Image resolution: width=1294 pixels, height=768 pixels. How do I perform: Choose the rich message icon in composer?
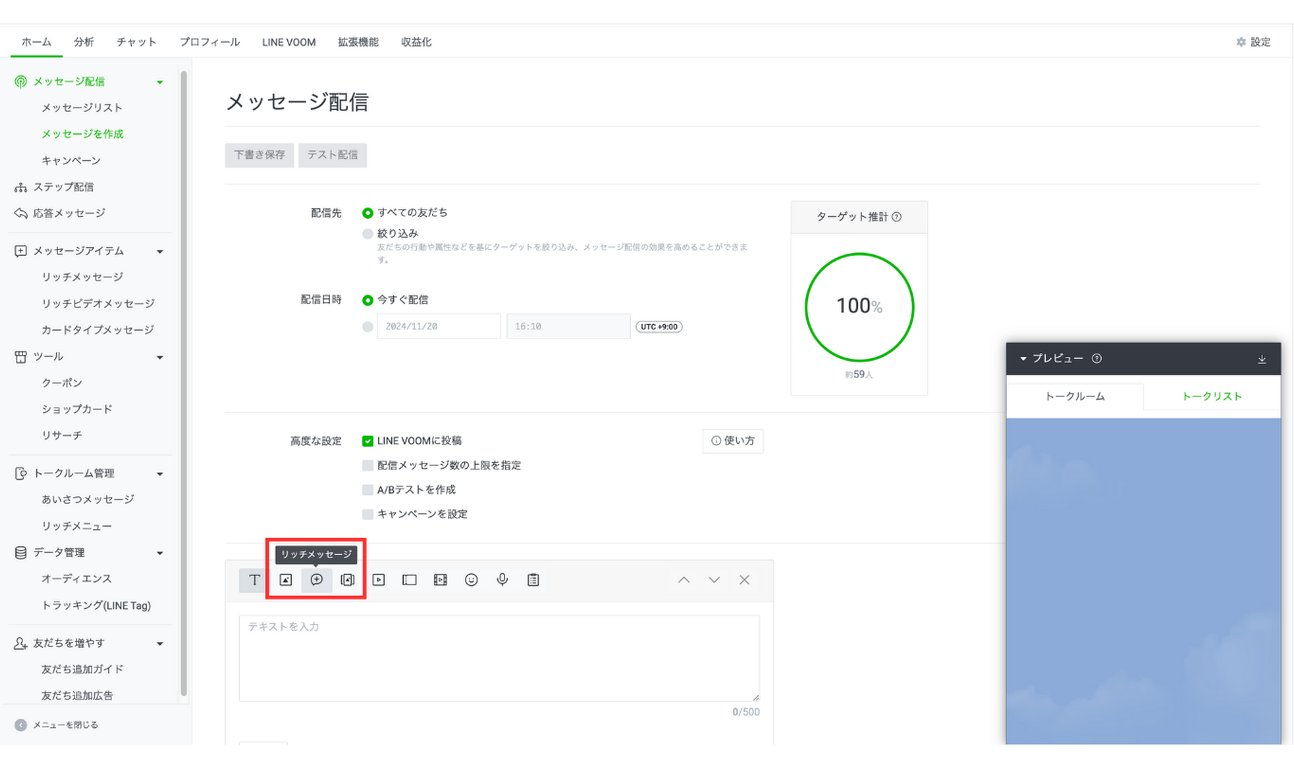(317, 580)
